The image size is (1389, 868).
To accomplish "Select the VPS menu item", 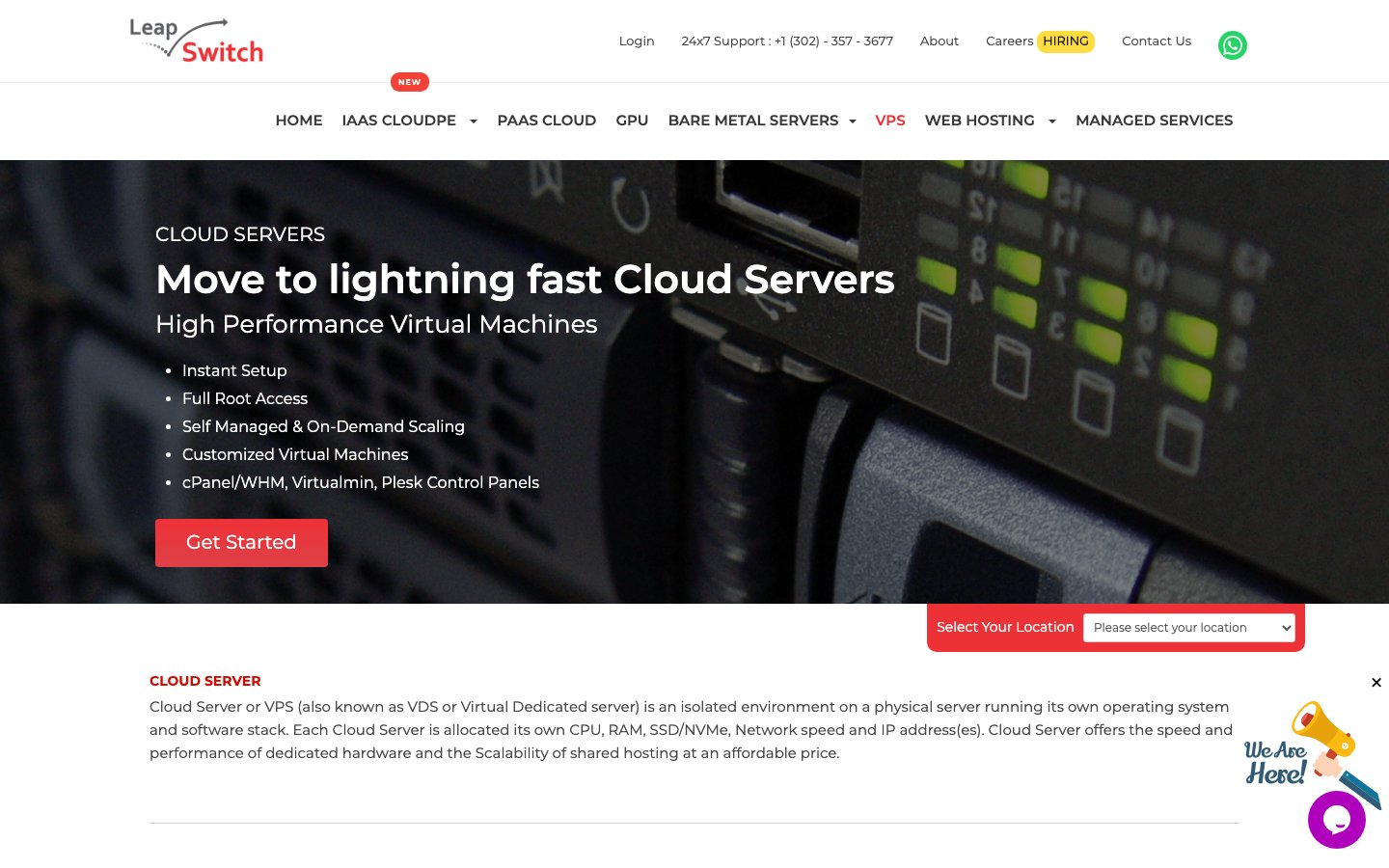I will (x=890, y=121).
